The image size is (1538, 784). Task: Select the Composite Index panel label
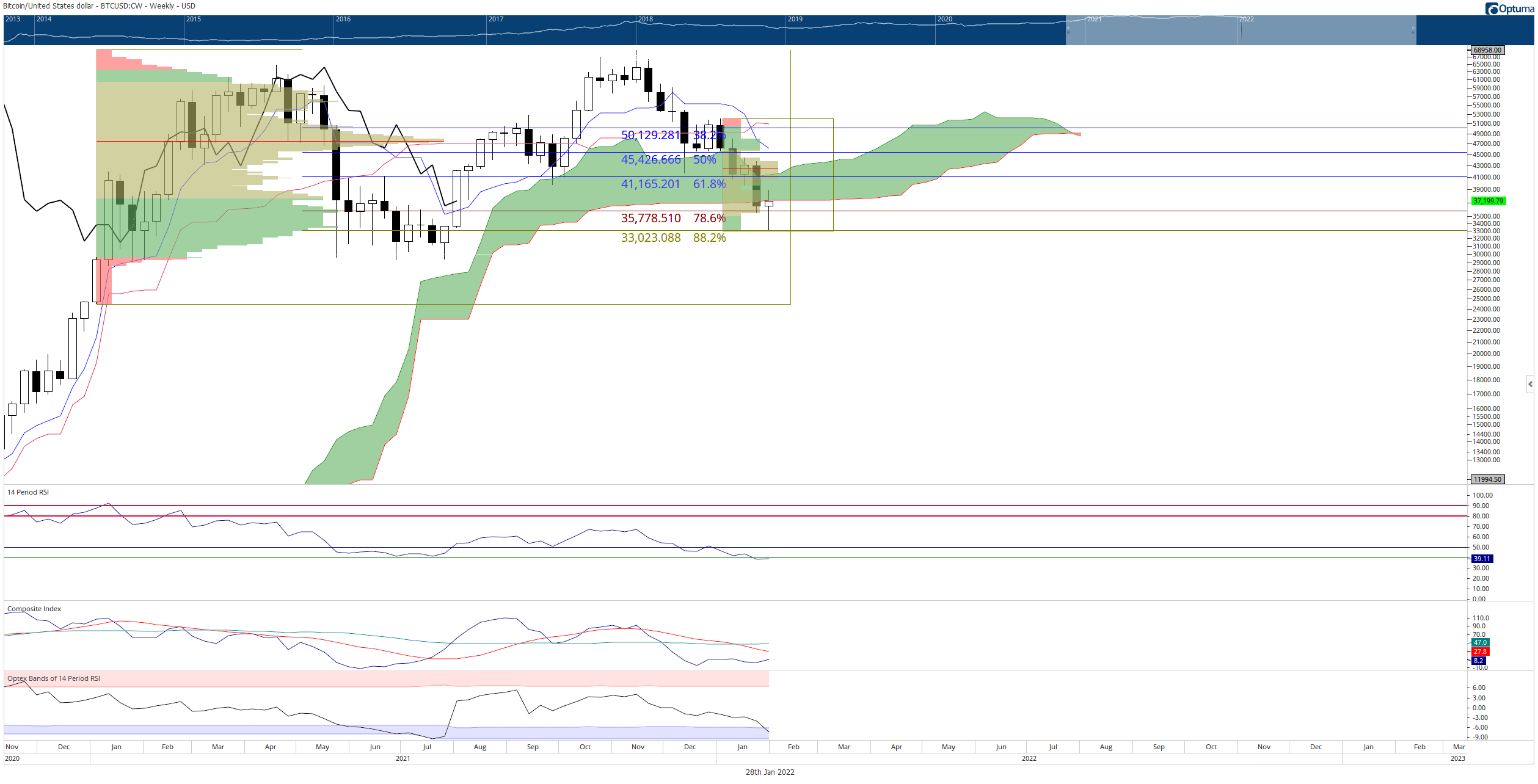pyautogui.click(x=34, y=609)
